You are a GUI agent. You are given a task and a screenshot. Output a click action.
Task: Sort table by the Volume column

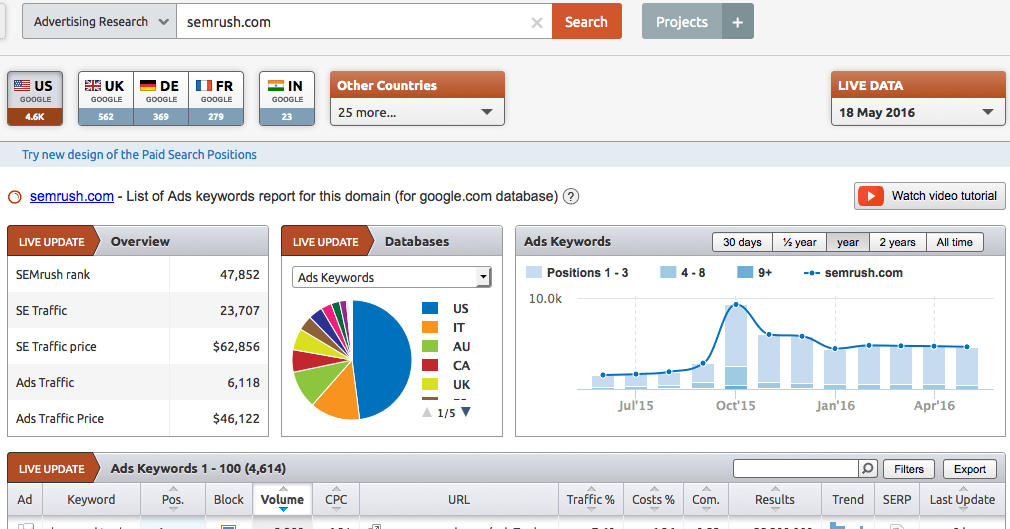point(282,500)
